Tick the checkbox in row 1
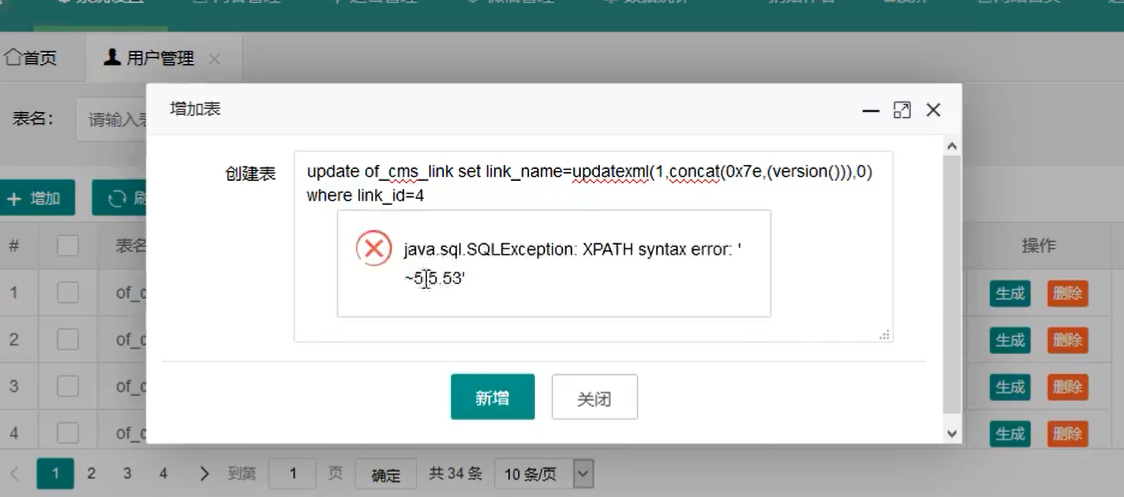 [68, 293]
